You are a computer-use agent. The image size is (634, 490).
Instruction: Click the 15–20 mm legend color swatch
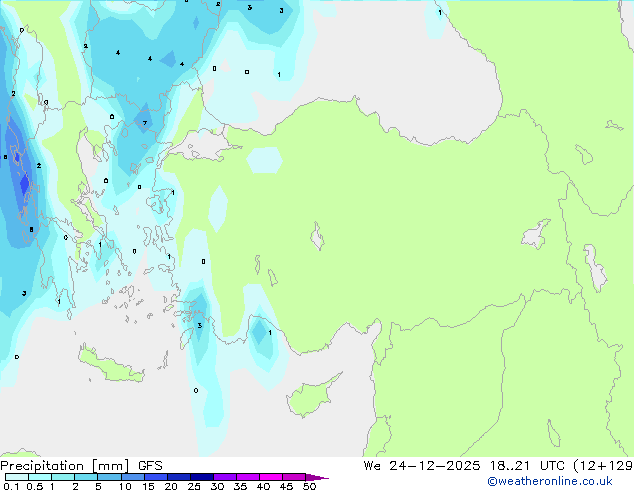[155, 477]
